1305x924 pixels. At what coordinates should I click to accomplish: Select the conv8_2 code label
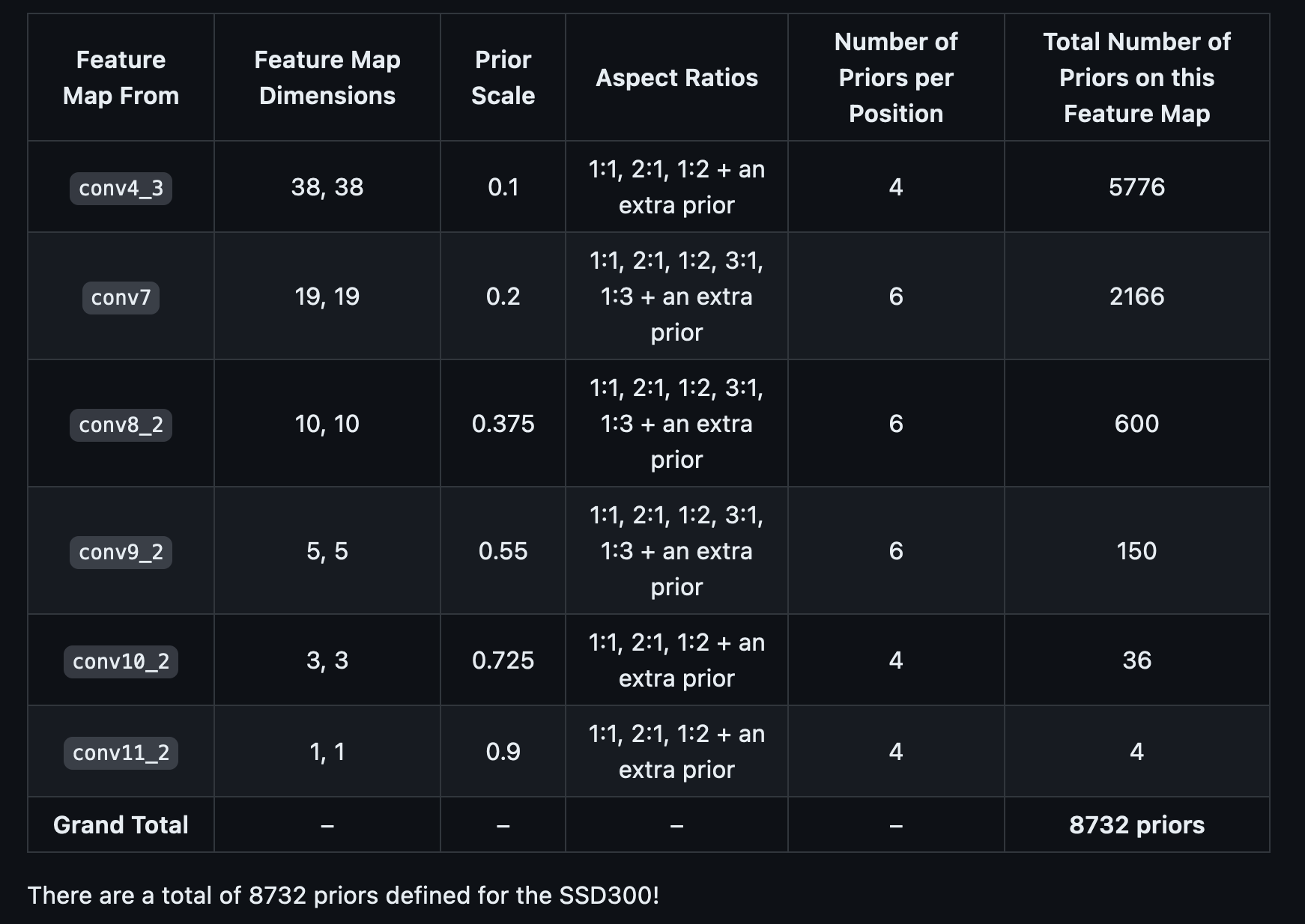click(x=121, y=425)
